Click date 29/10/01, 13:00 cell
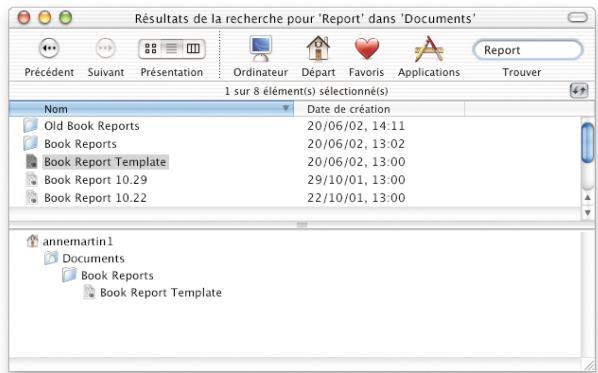This screenshot has width=598, height=373. (356, 180)
